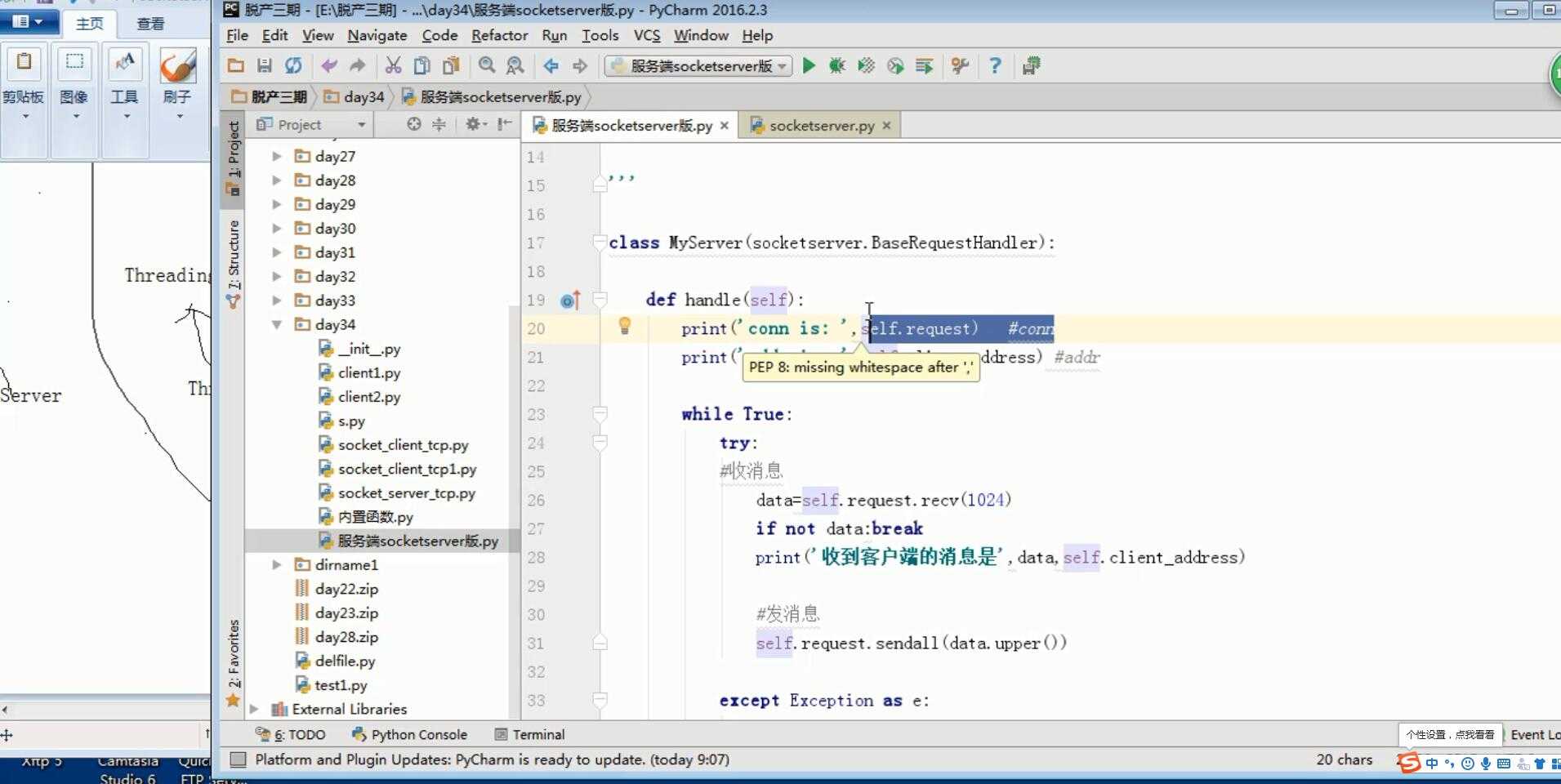1561x784 pixels.
Task: Click the Find magnifier icon
Action: [x=487, y=66]
